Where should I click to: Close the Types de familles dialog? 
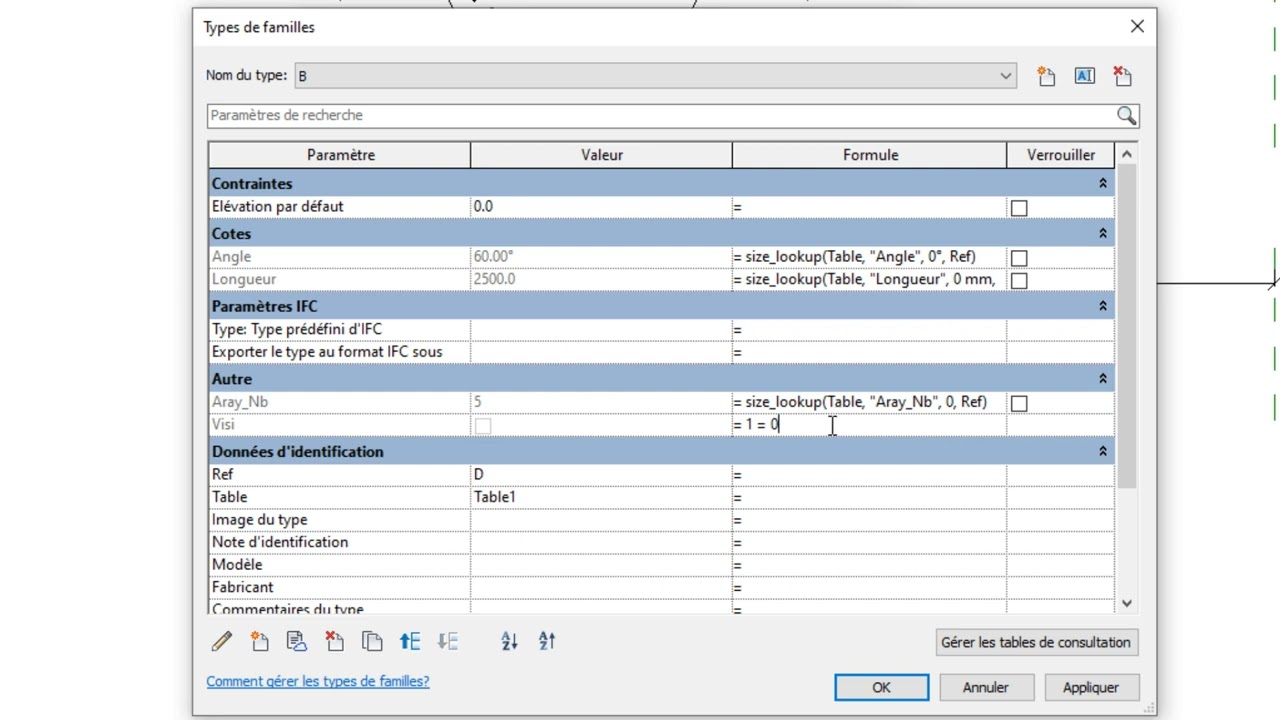pyautogui.click(x=1137, y=27)
